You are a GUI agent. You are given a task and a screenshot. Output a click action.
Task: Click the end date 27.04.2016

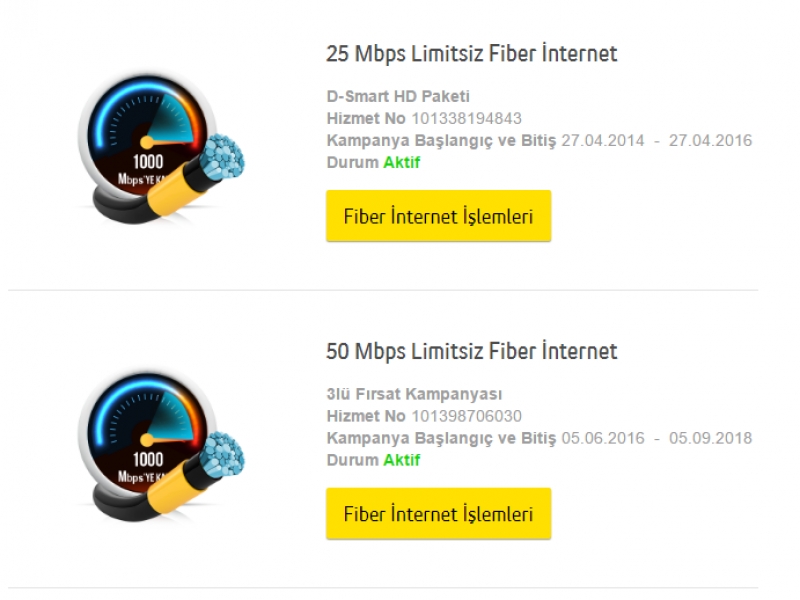tap(711, 140)
